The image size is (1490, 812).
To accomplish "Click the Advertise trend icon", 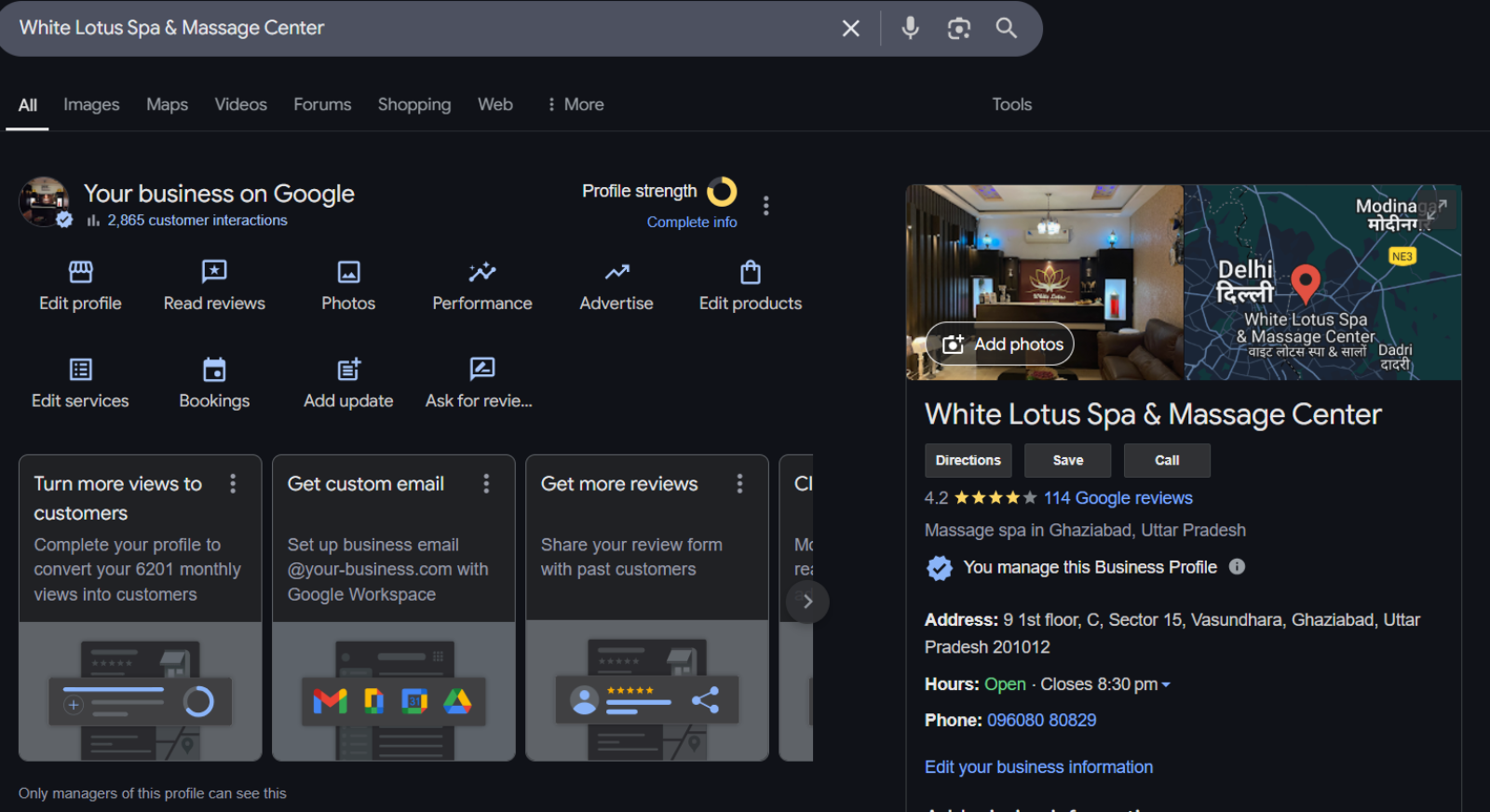I will pyautogui.click(x=616, y=272).
